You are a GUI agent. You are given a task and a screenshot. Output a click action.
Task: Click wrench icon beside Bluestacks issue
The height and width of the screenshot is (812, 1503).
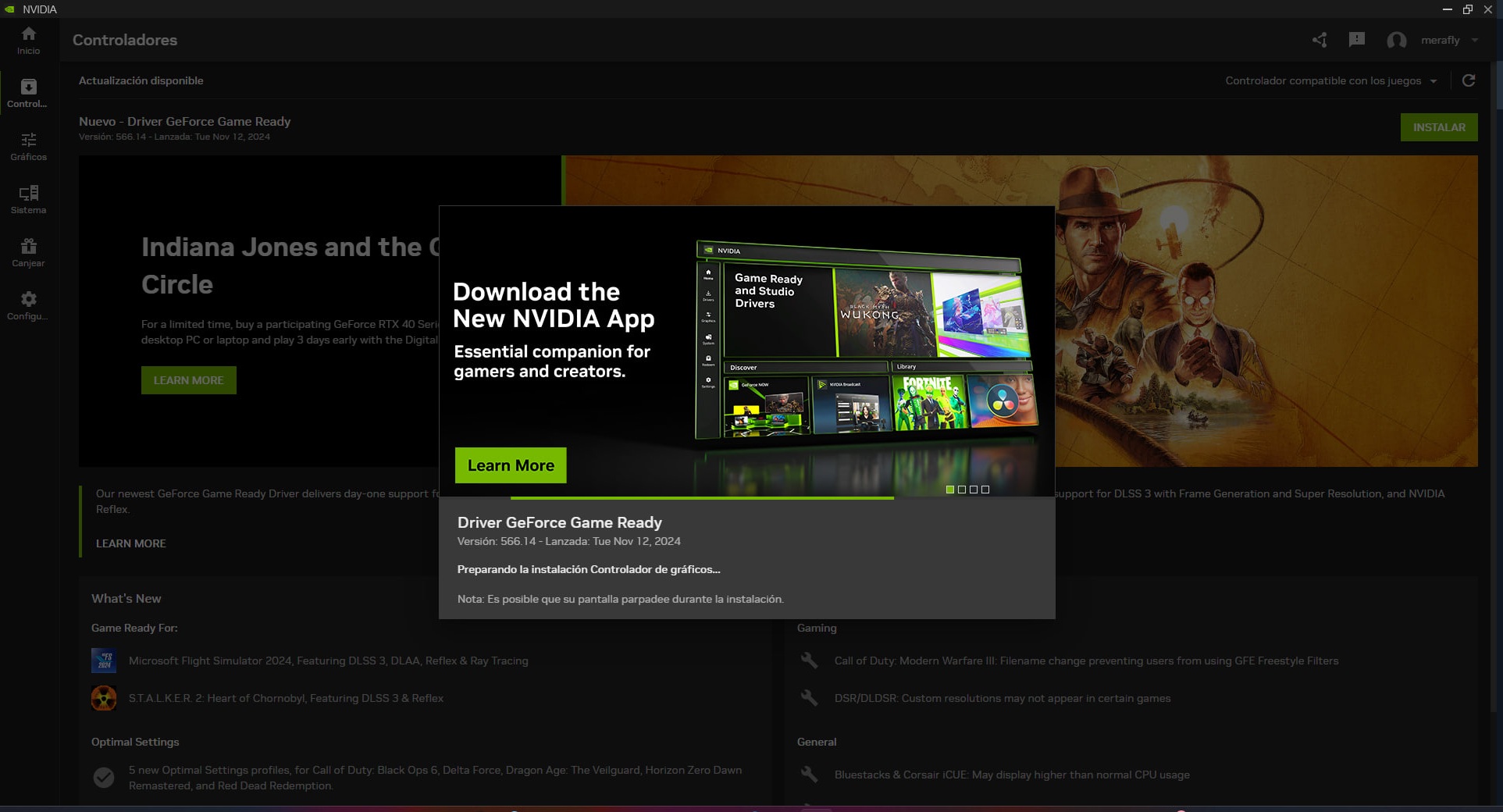[x=810, y=775]
